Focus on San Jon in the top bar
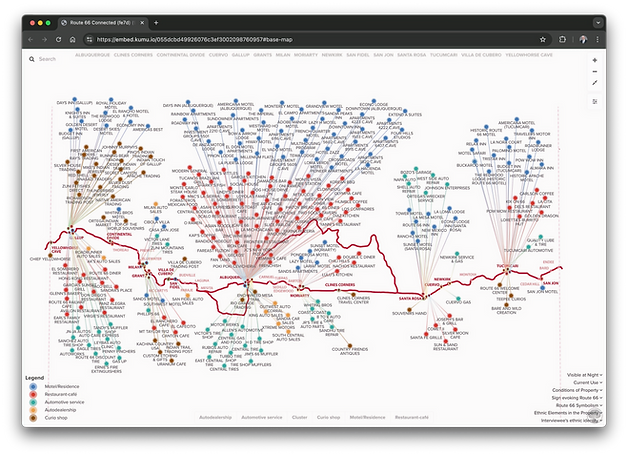Image resolution: width=628 pixels, height=455 pixels. tap(383, 55)
